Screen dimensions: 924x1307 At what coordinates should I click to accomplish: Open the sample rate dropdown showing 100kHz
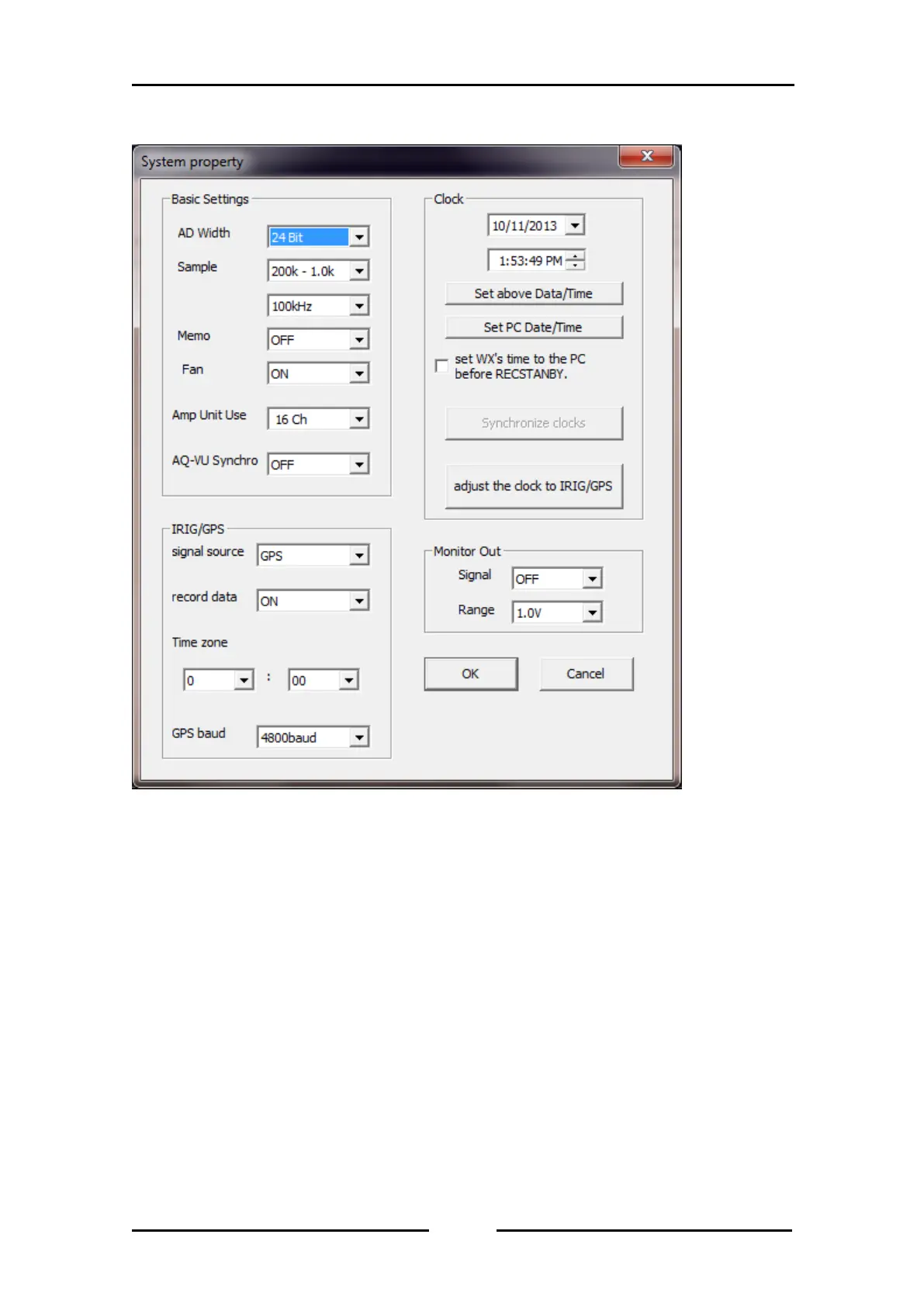[x=318, y=306]
